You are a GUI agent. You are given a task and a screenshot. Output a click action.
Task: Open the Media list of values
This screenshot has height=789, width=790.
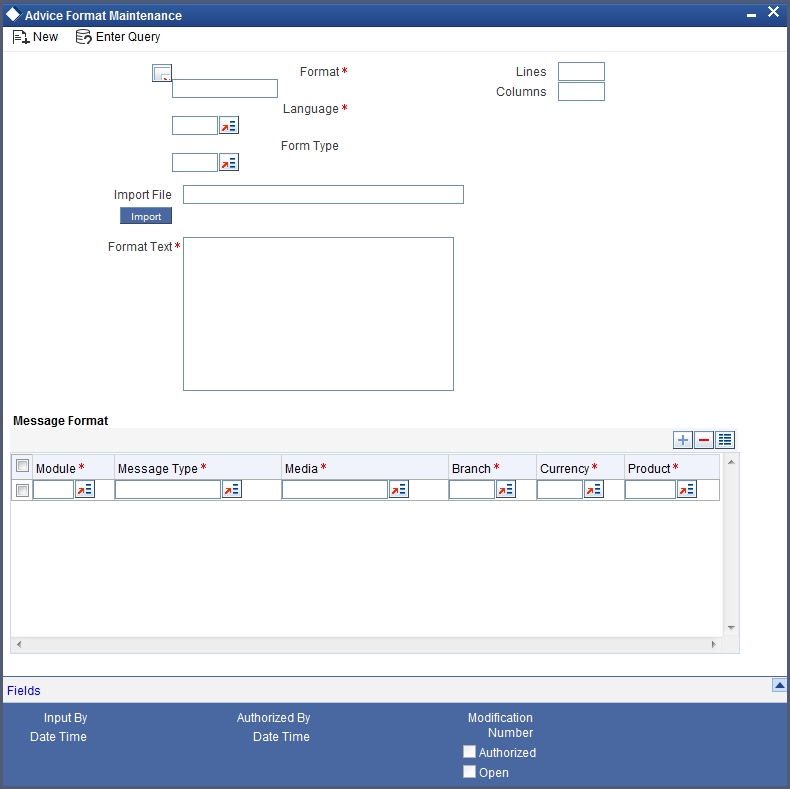[x=399, y=489]
